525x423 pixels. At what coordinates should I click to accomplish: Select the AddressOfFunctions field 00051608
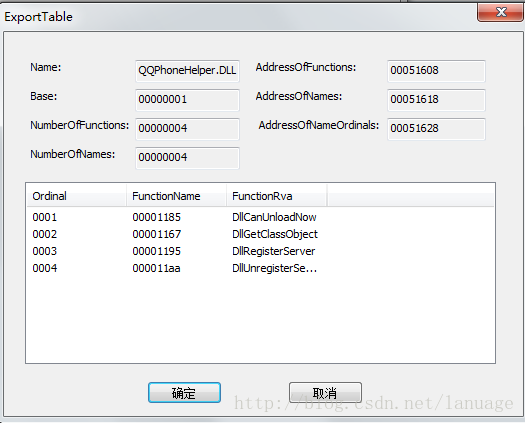[436, 71]
